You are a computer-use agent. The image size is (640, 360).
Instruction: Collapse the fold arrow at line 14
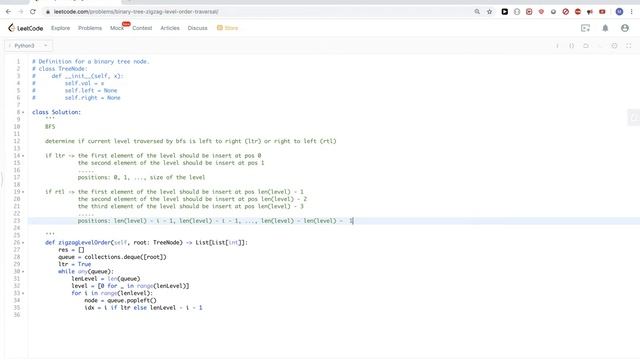pyautogui.click(x=23, y=156)
